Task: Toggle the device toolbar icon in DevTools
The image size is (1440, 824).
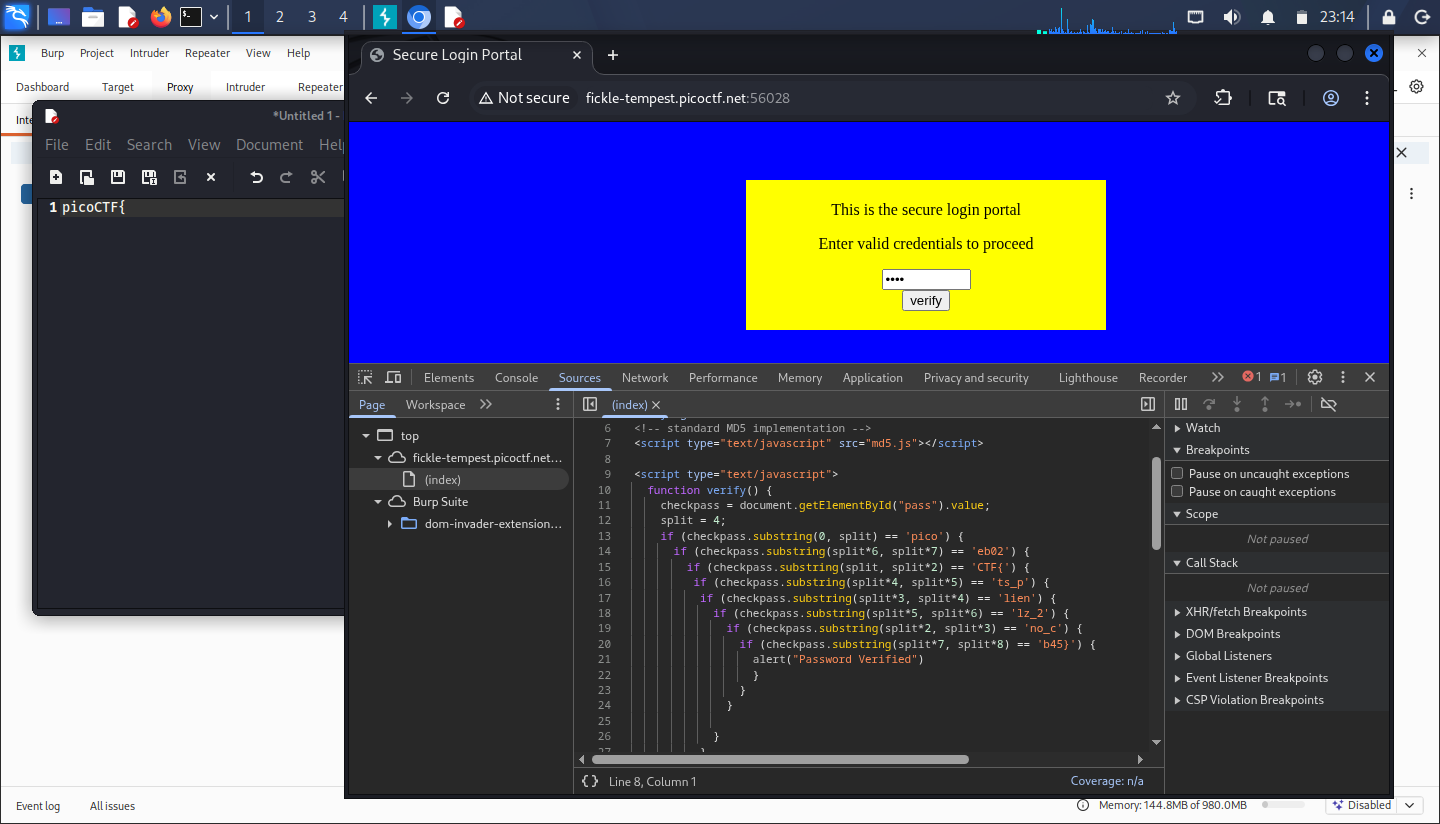Action: (393, 377)
